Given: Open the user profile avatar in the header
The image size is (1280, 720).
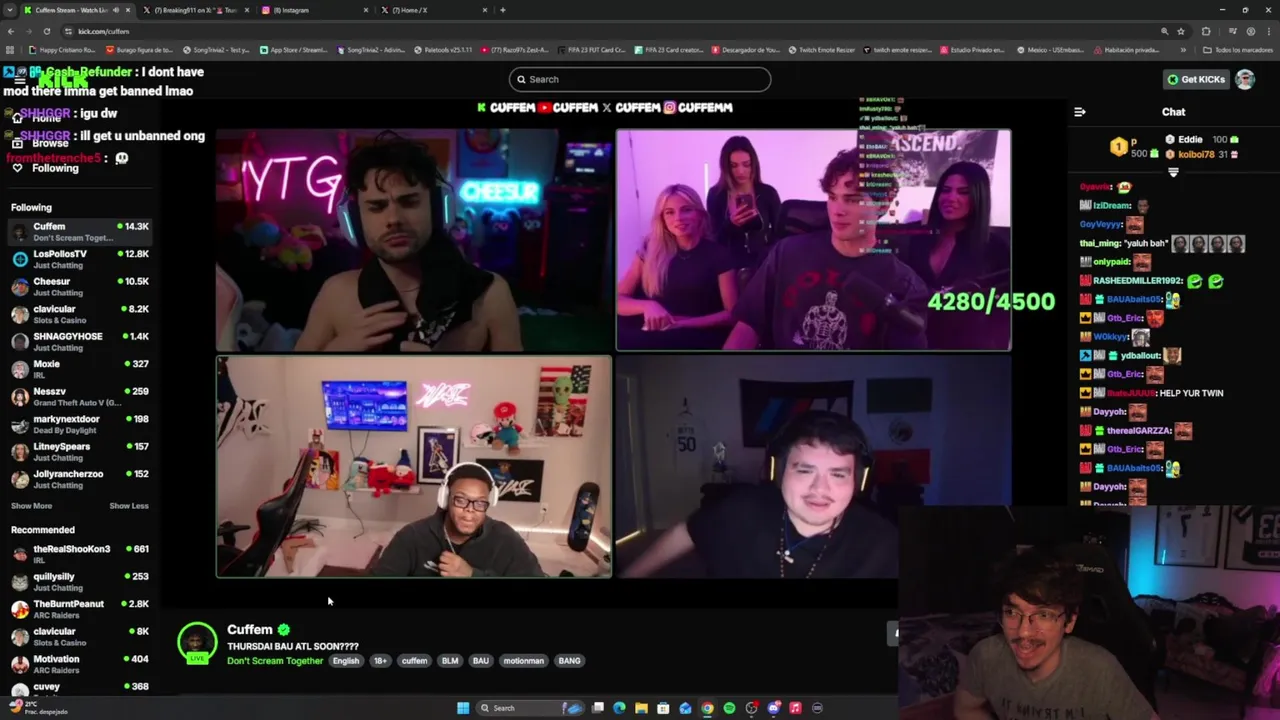Looking at the screenshot, I should point(1245,79).
